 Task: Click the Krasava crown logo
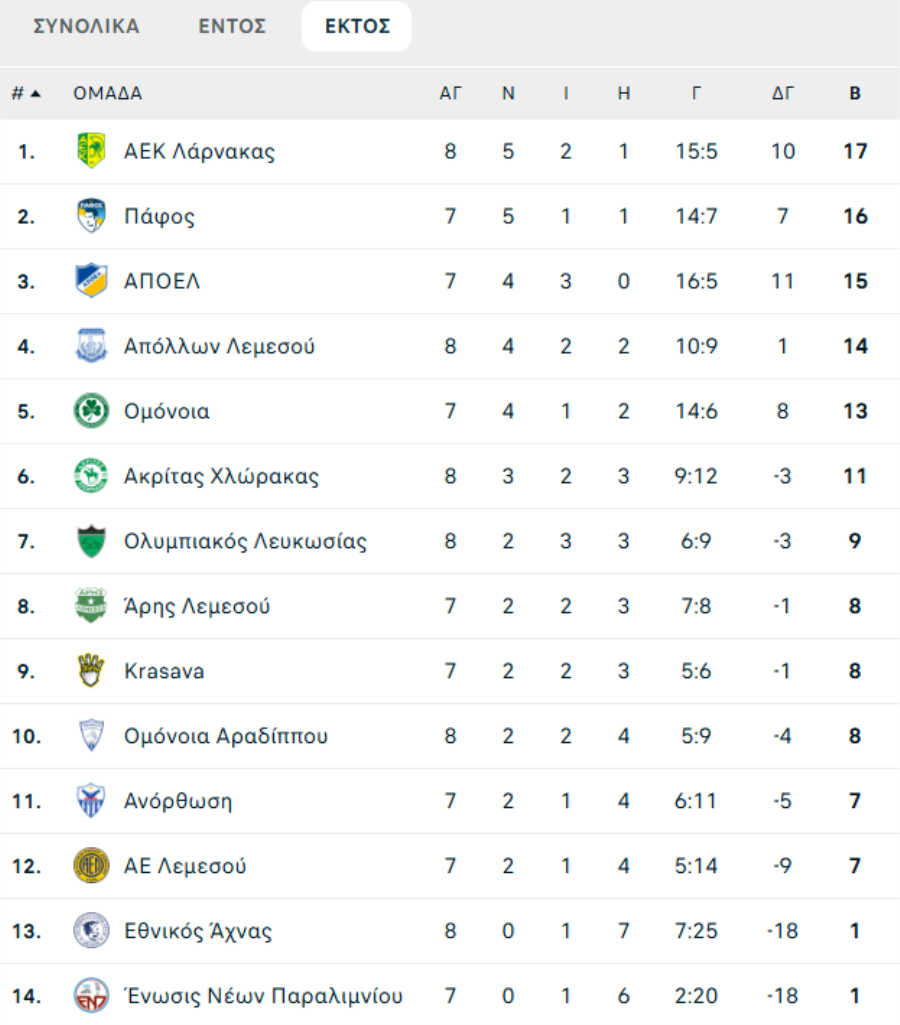[x=91, y=671]
